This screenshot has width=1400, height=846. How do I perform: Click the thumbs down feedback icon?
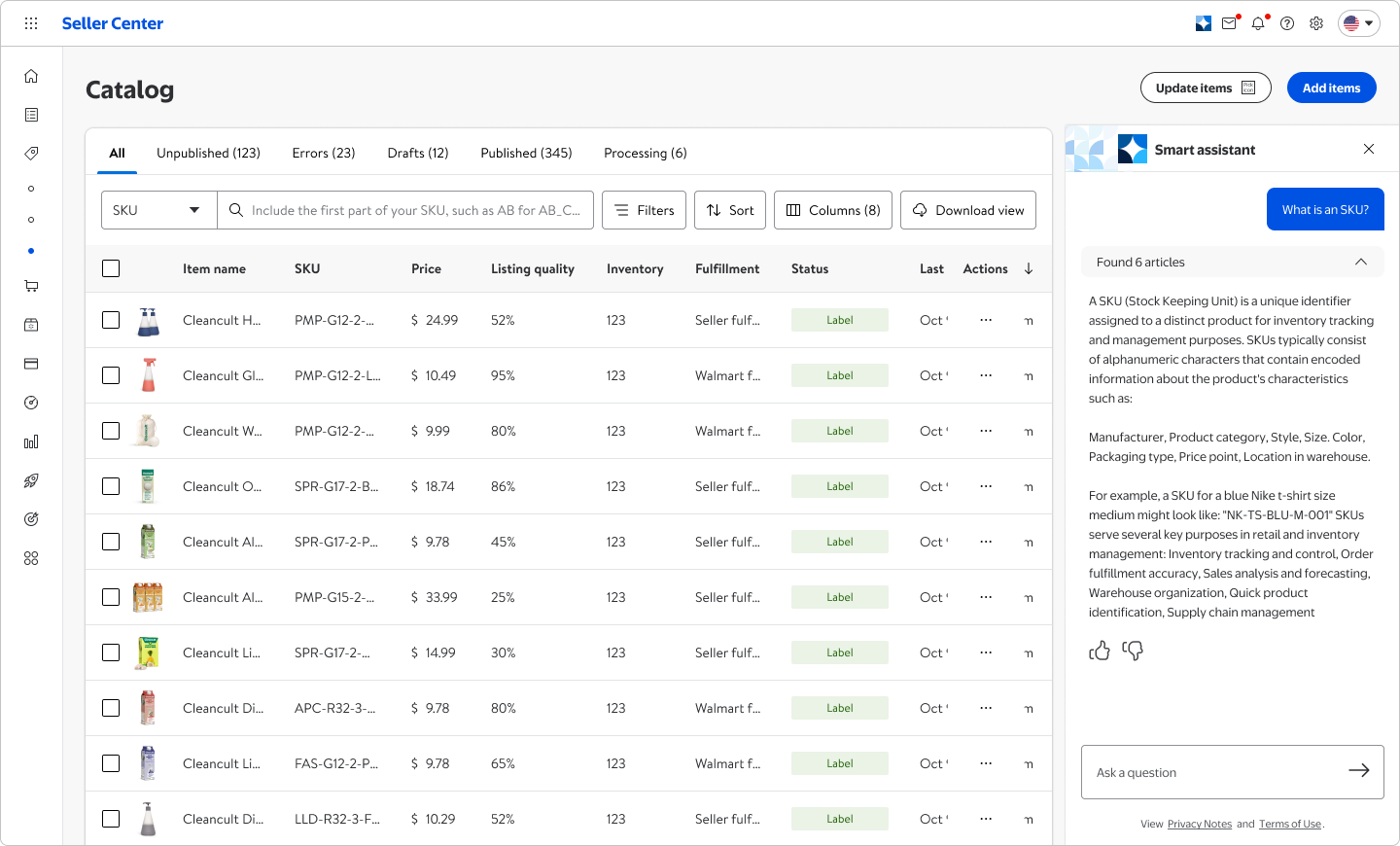(1133, 651)
